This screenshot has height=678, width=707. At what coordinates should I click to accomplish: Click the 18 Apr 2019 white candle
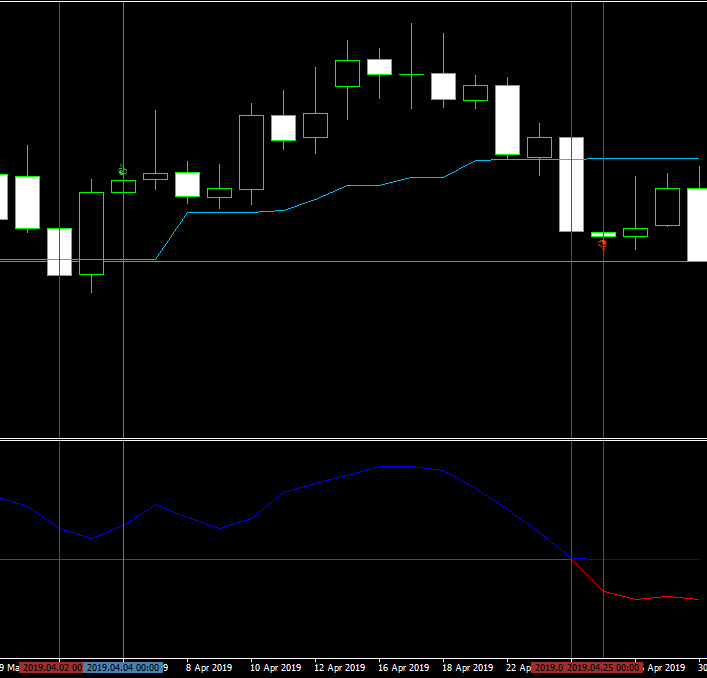click(x=444, y=86)
